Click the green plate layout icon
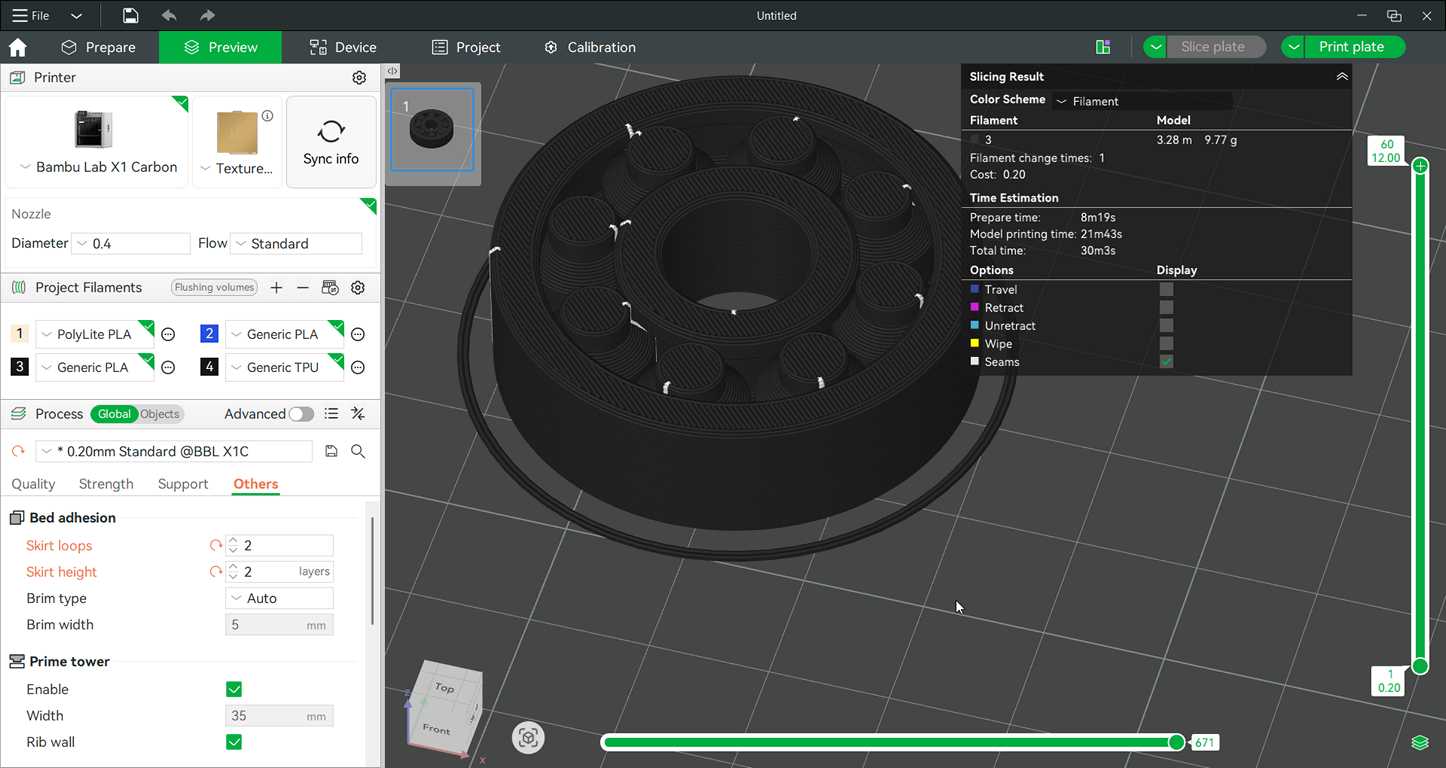Image resolution: width=1446 pixels, height=768 pixels. (1103, 47)
